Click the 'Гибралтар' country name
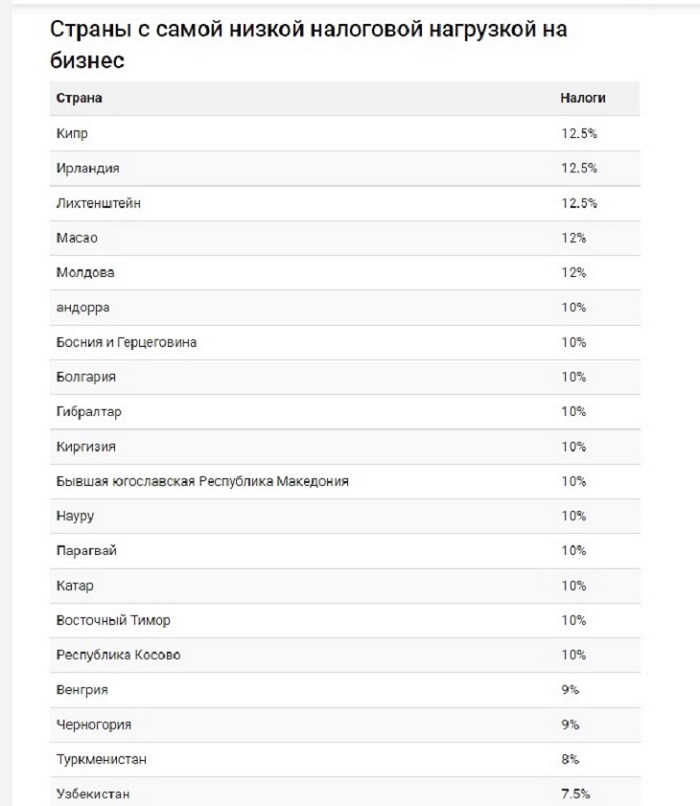The width and height of the screenshot is (700, 806). (x=89, y=412)
